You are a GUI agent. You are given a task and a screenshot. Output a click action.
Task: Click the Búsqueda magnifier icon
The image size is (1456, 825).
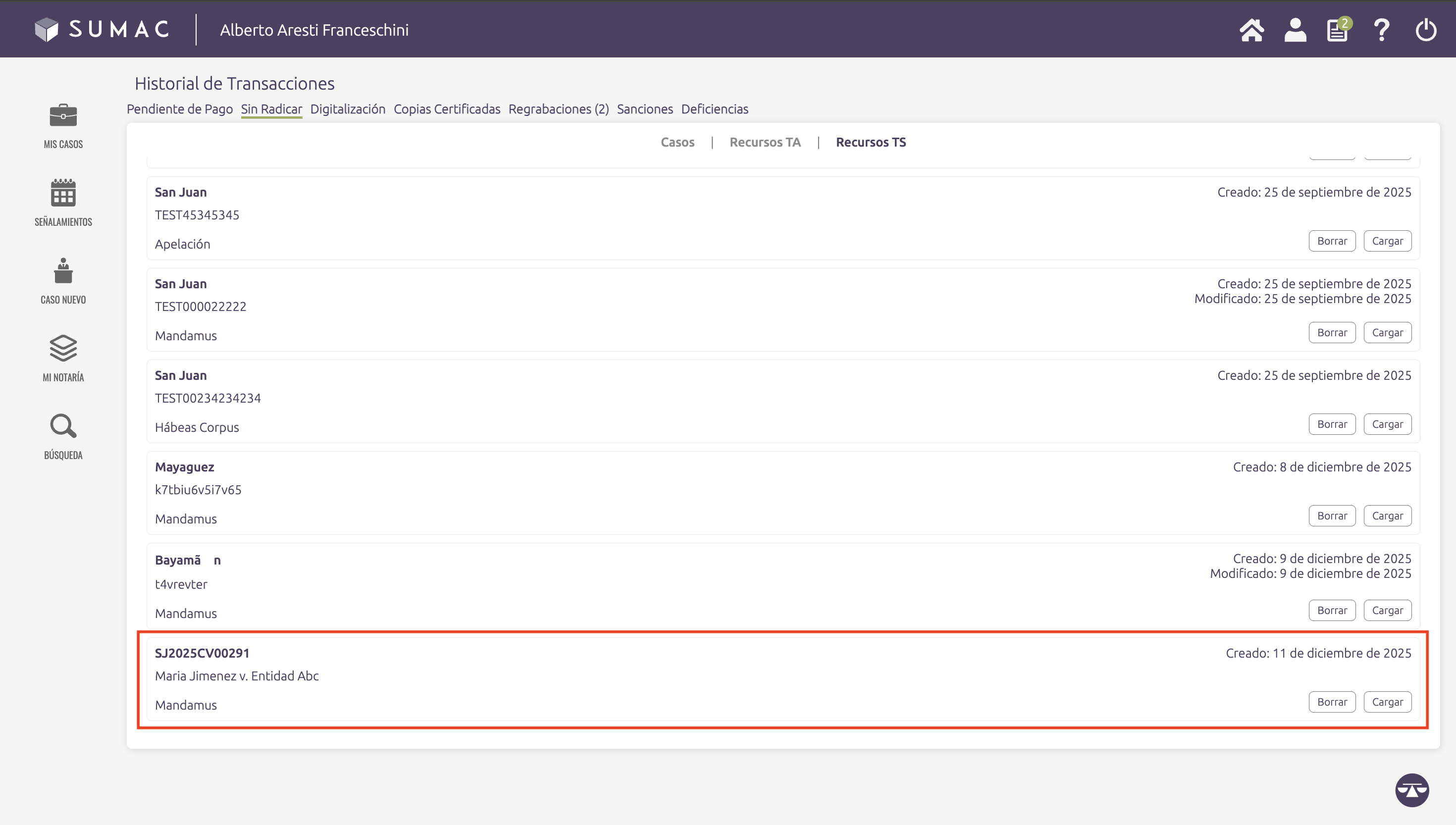pyautogui.click(x=63, y=426)
